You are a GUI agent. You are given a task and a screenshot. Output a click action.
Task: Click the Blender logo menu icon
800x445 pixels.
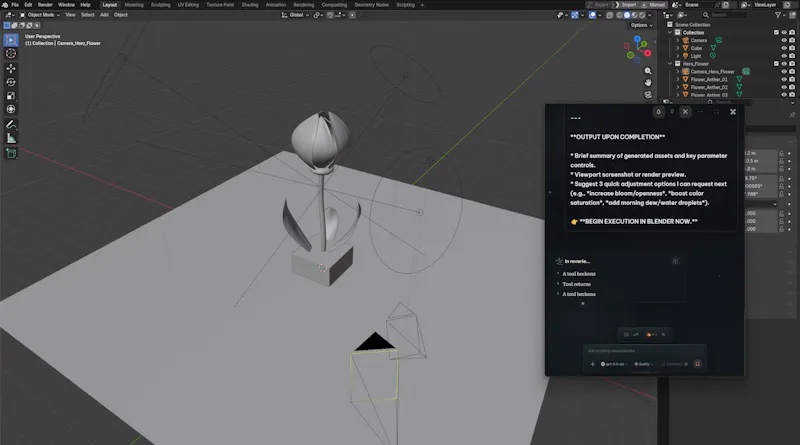click(x=5, y=5)
